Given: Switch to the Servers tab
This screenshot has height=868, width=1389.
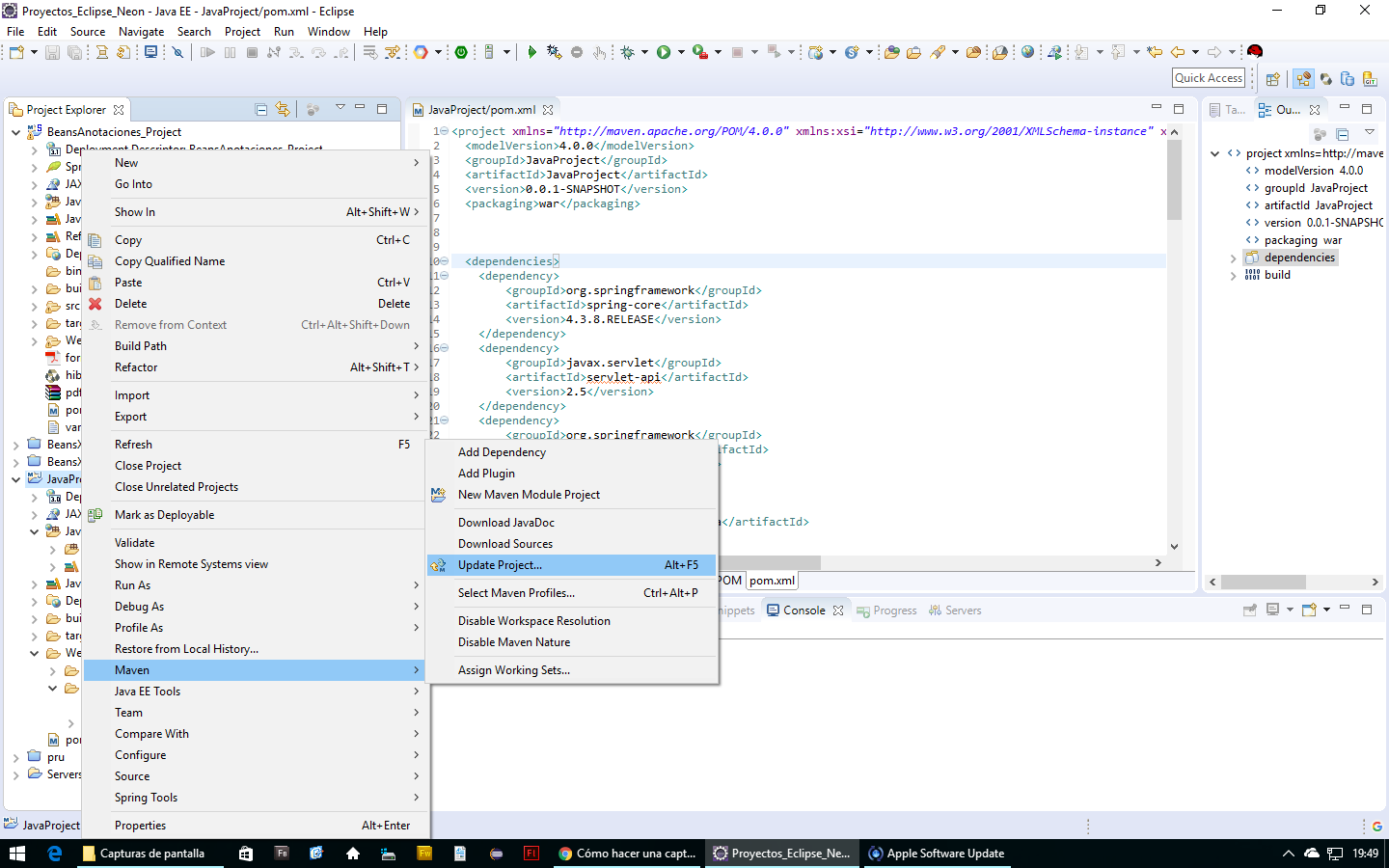Looking at the screenshot, I should click(955, 610).
